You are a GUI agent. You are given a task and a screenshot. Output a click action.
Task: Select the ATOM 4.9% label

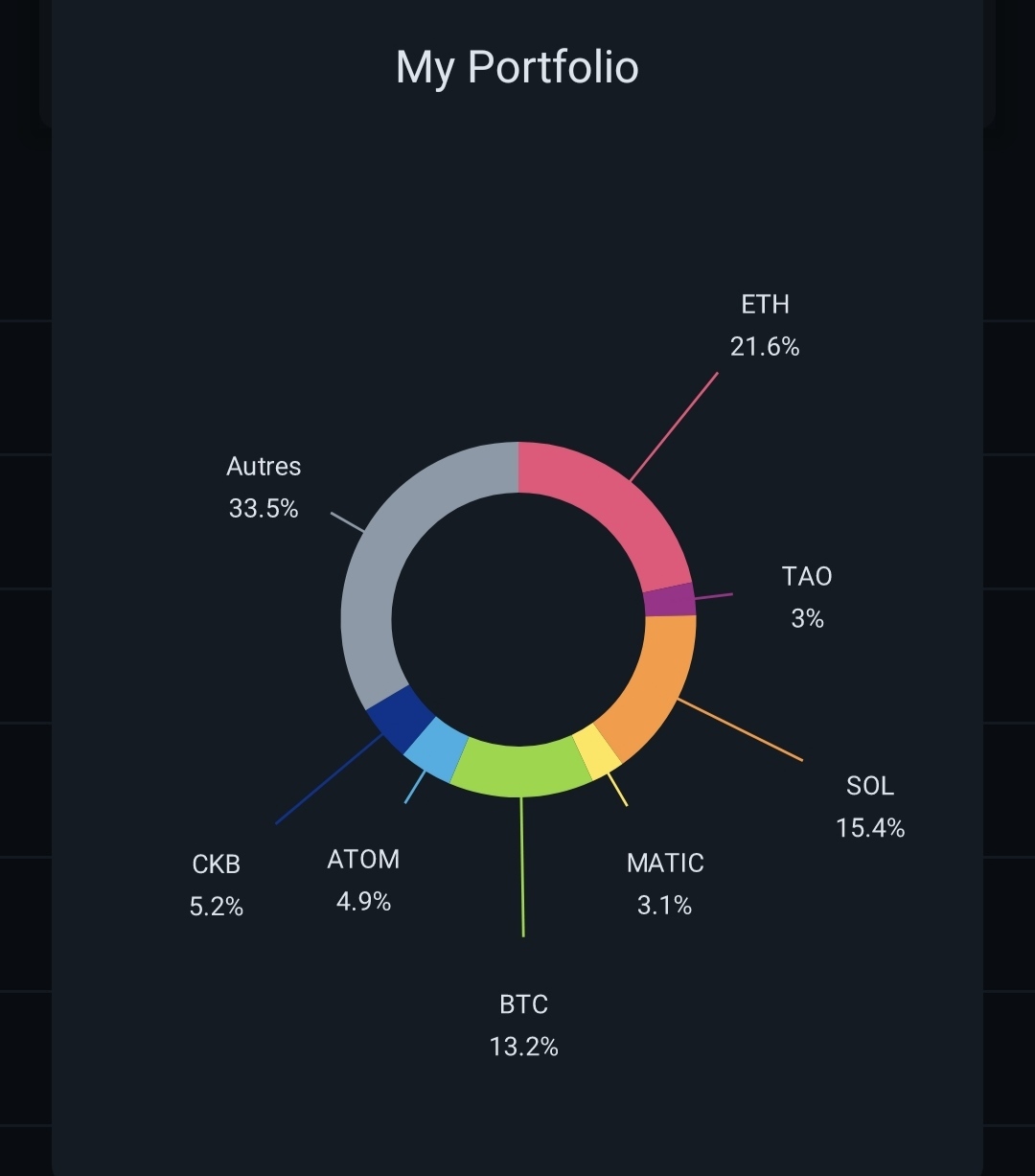coord(363,880)
